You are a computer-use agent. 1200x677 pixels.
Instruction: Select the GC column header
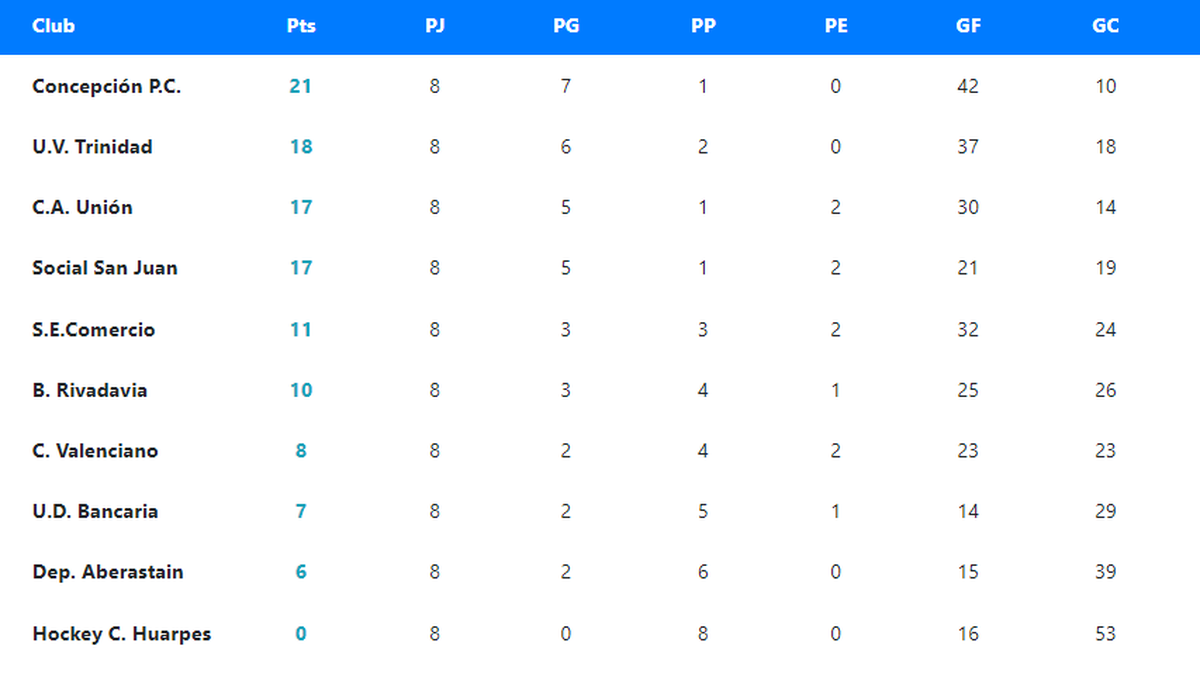[1105, 26]
